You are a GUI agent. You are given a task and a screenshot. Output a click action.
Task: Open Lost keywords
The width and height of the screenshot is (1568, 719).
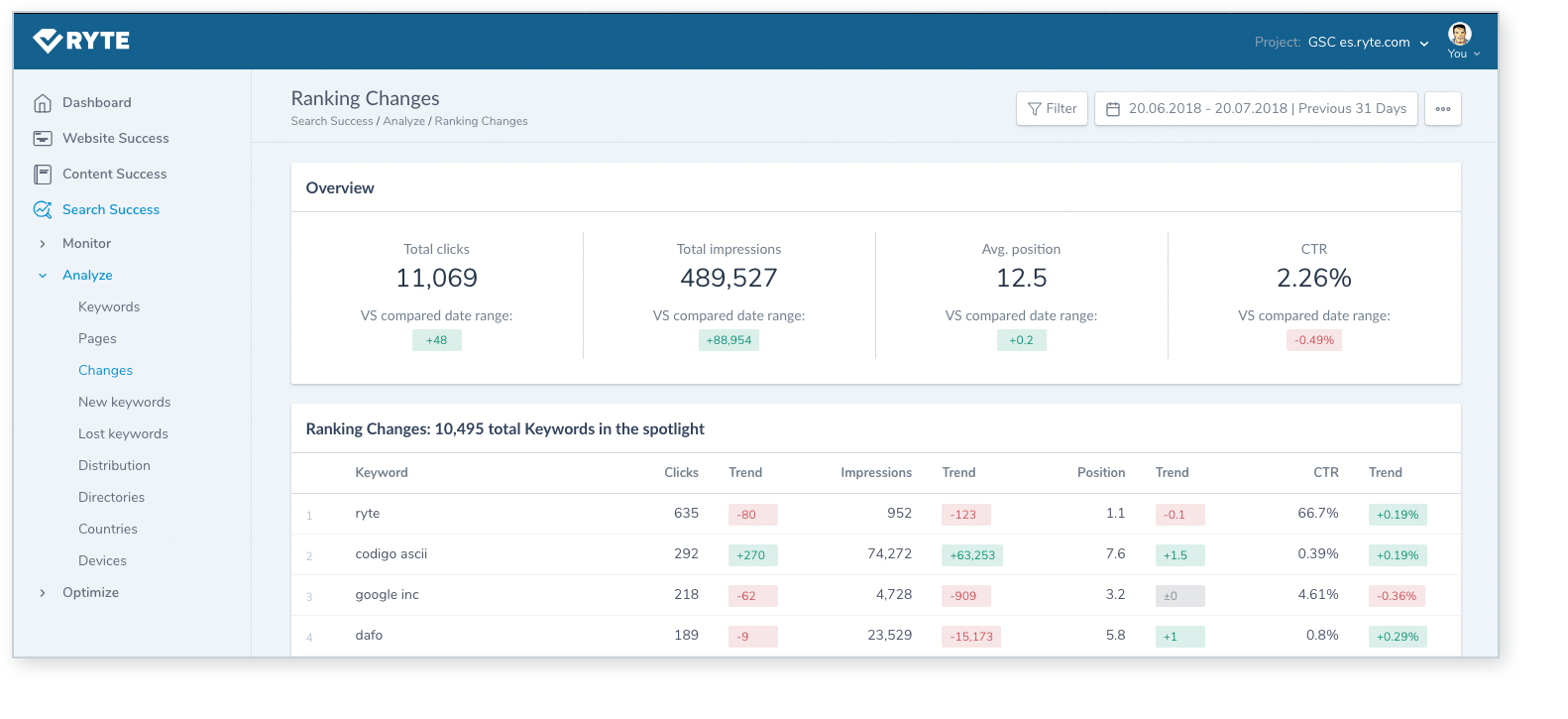pyautogui.click(x=123, y=434)
